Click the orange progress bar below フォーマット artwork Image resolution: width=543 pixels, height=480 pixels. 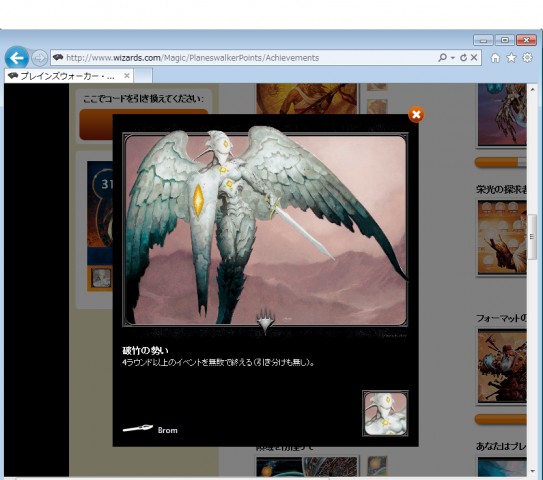pyautogui.click(x=501, y=419)
